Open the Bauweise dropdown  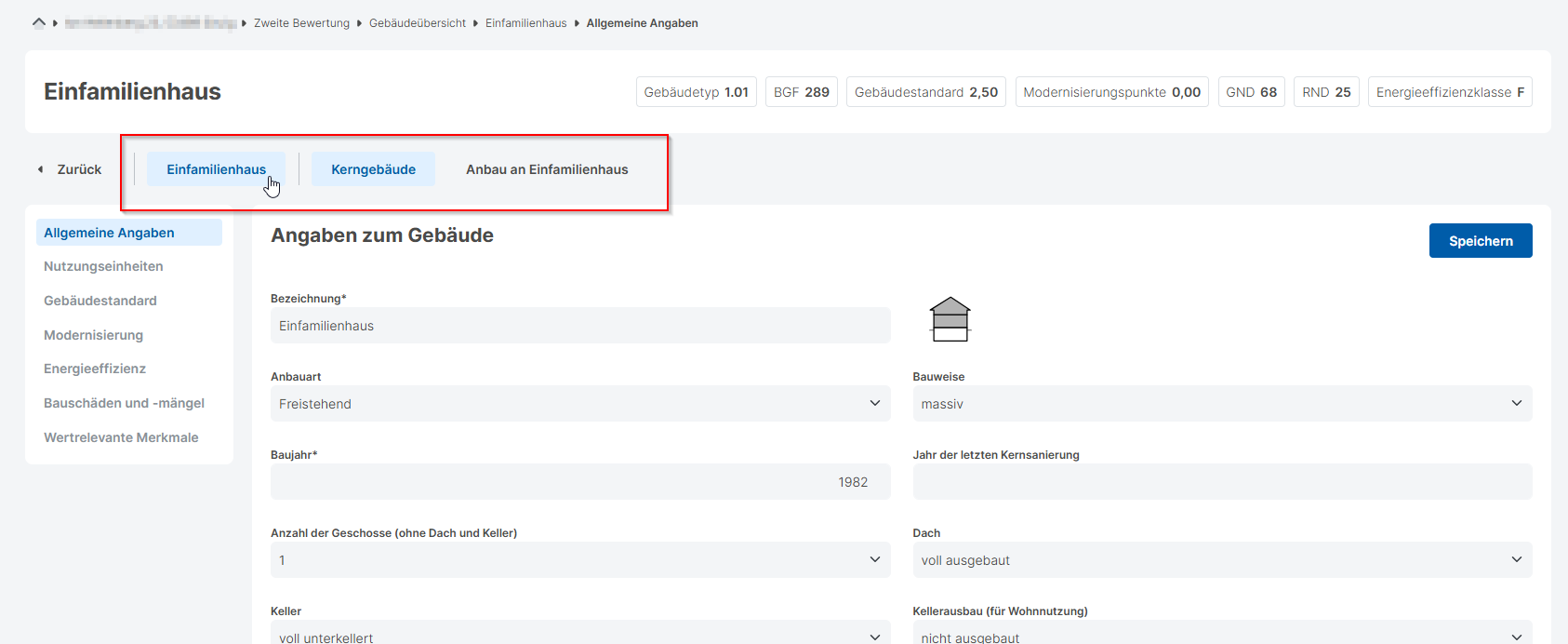tap(1221, 404)
